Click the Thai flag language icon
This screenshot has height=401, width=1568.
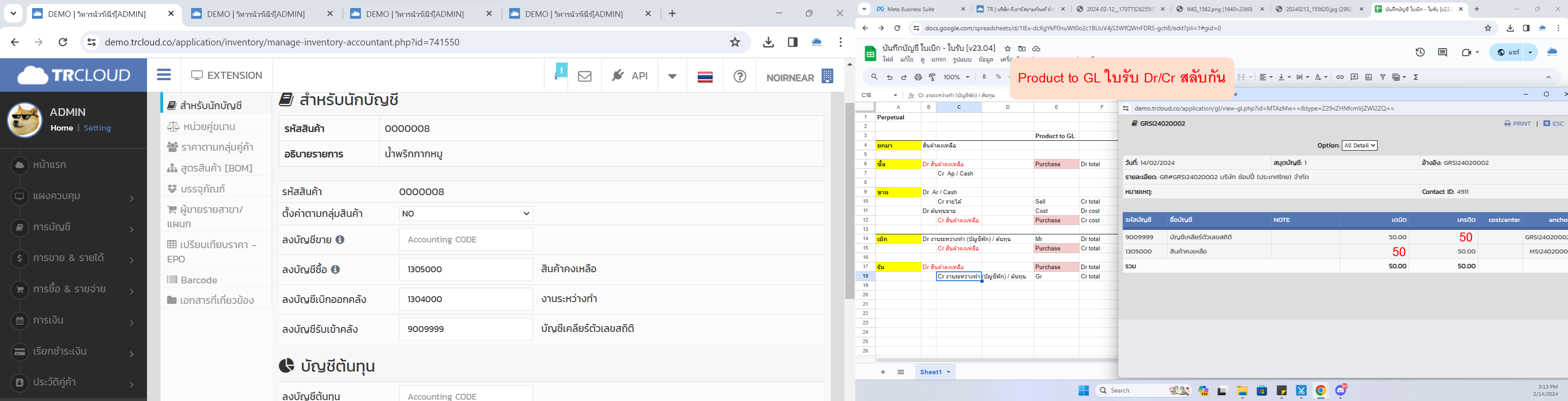(706, 77)
